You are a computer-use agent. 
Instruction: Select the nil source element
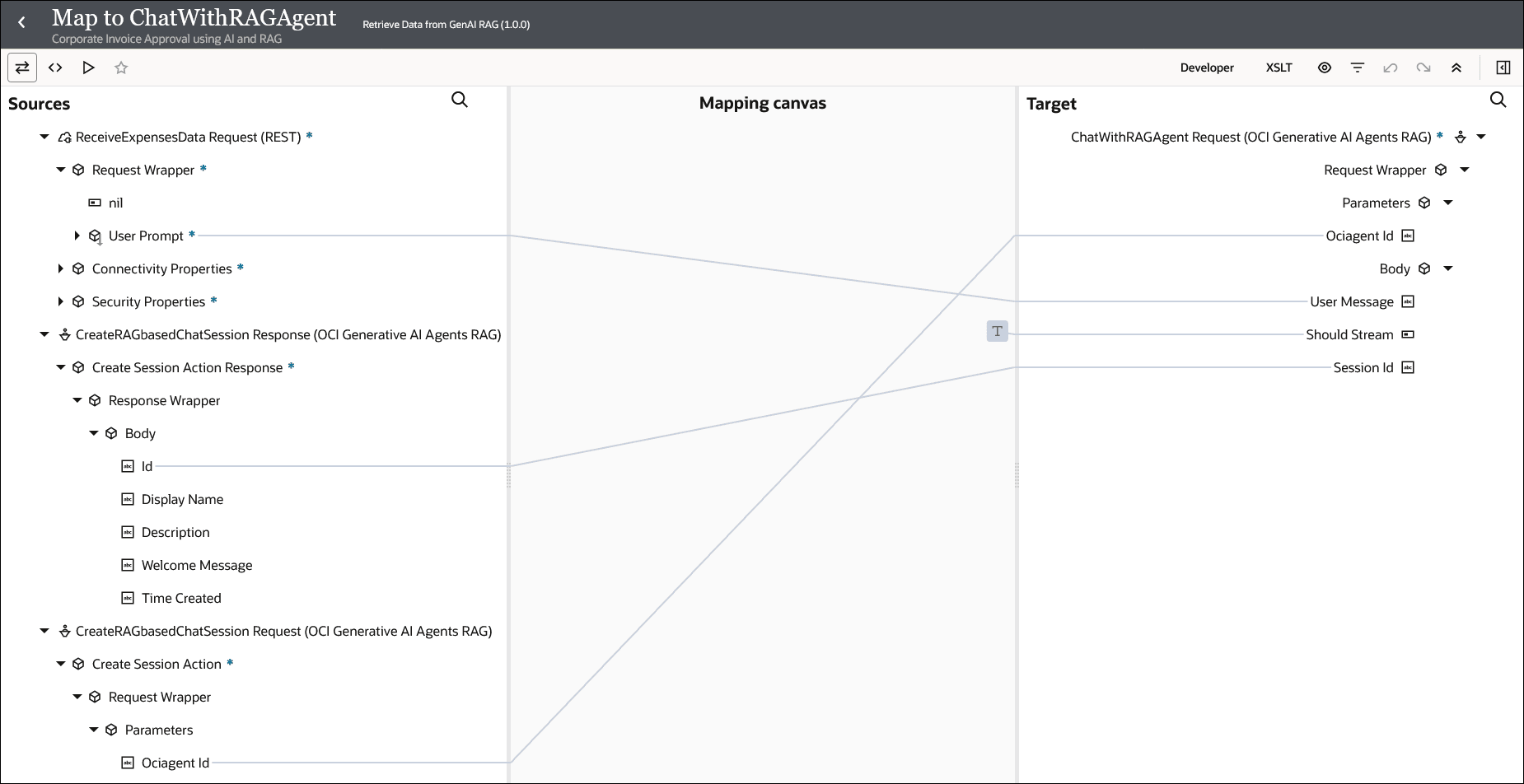[x=115, y=203]
